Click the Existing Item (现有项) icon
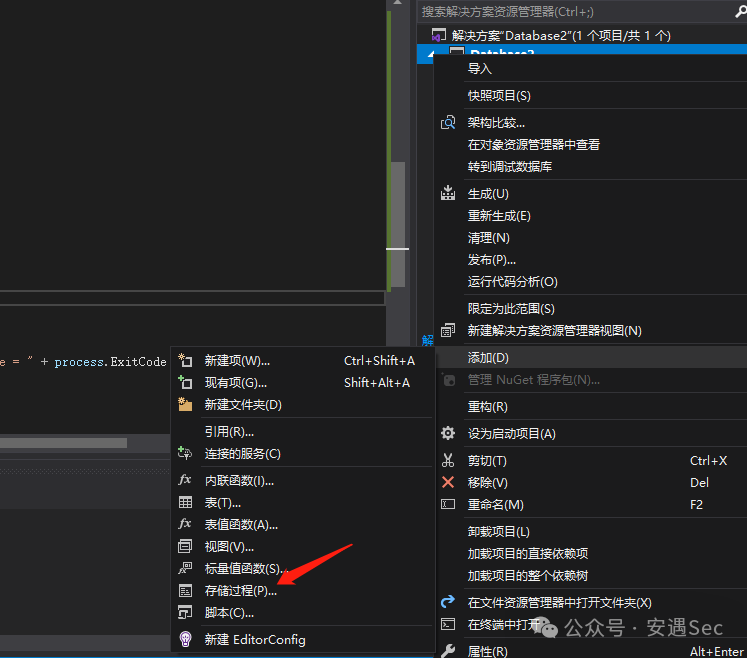747x658 pixels. point(185,382)
